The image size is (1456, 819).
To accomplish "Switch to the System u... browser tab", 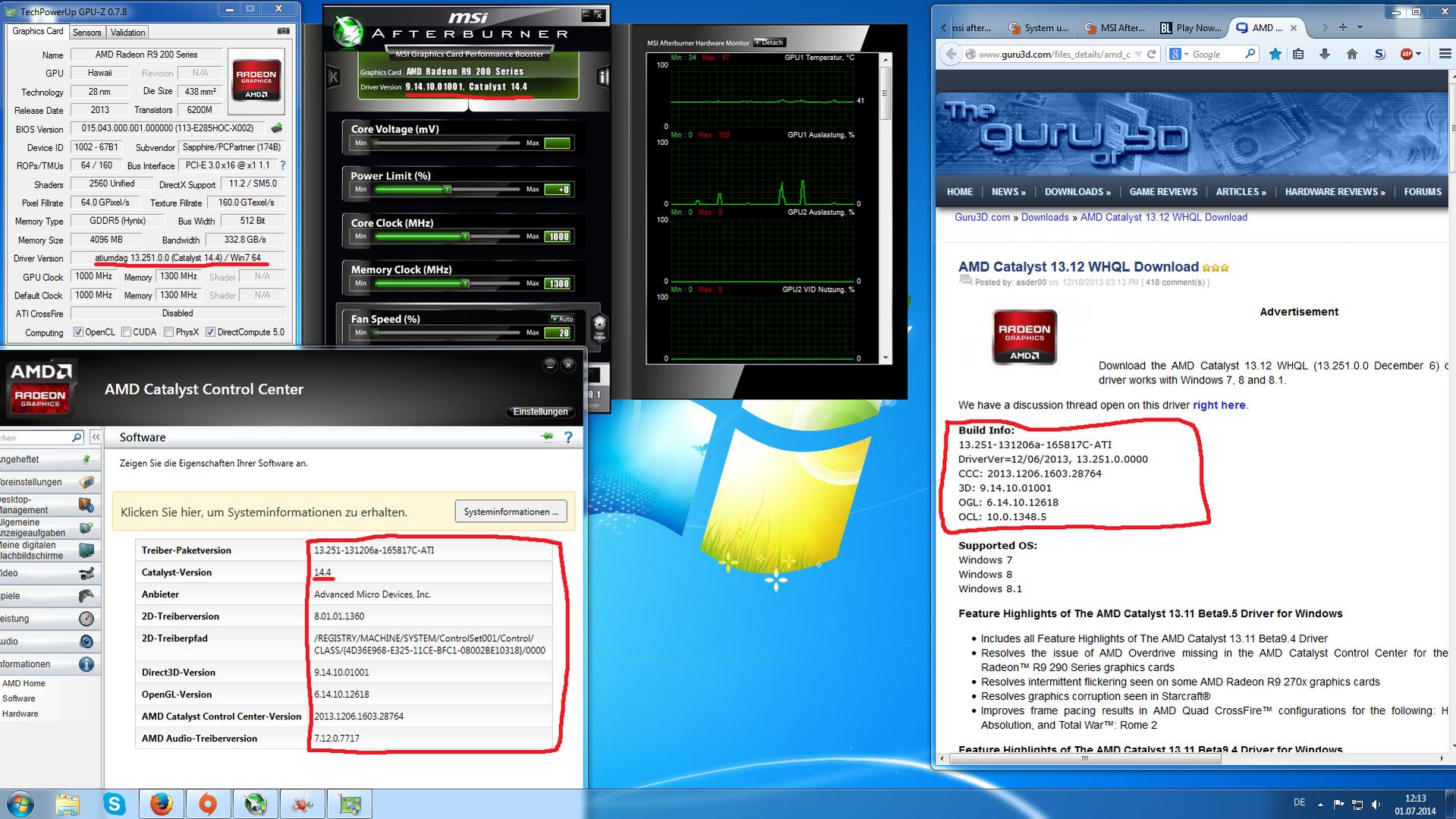I will pyautogui.click(x=1039, y=28).
